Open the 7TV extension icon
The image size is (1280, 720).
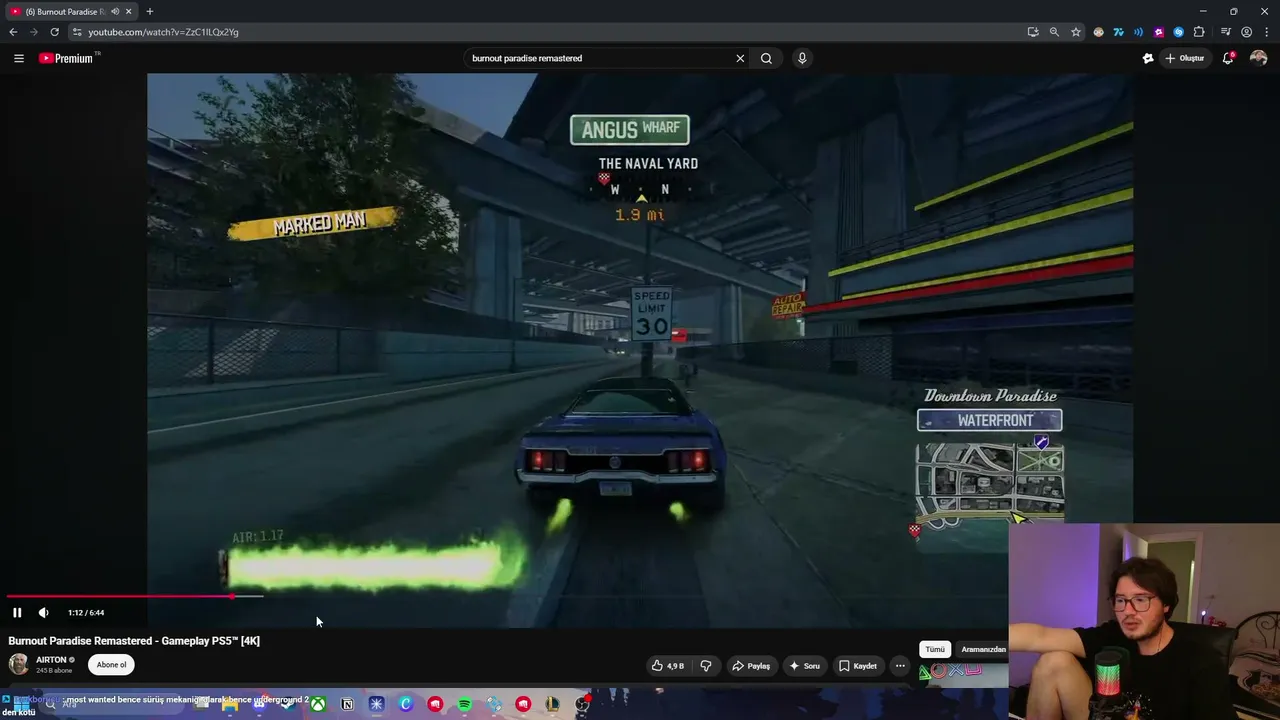point(1119,32)
